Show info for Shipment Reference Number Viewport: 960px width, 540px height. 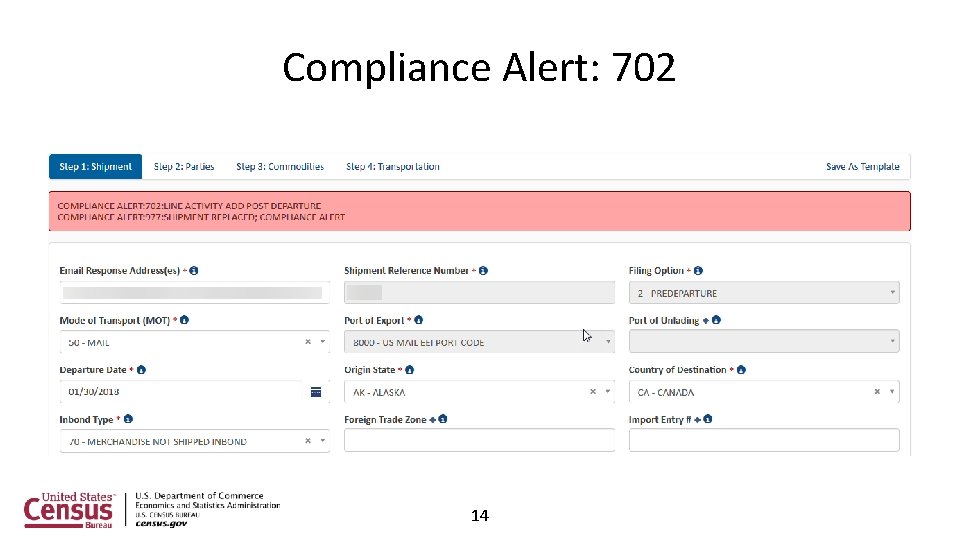(x=484, y=271)
